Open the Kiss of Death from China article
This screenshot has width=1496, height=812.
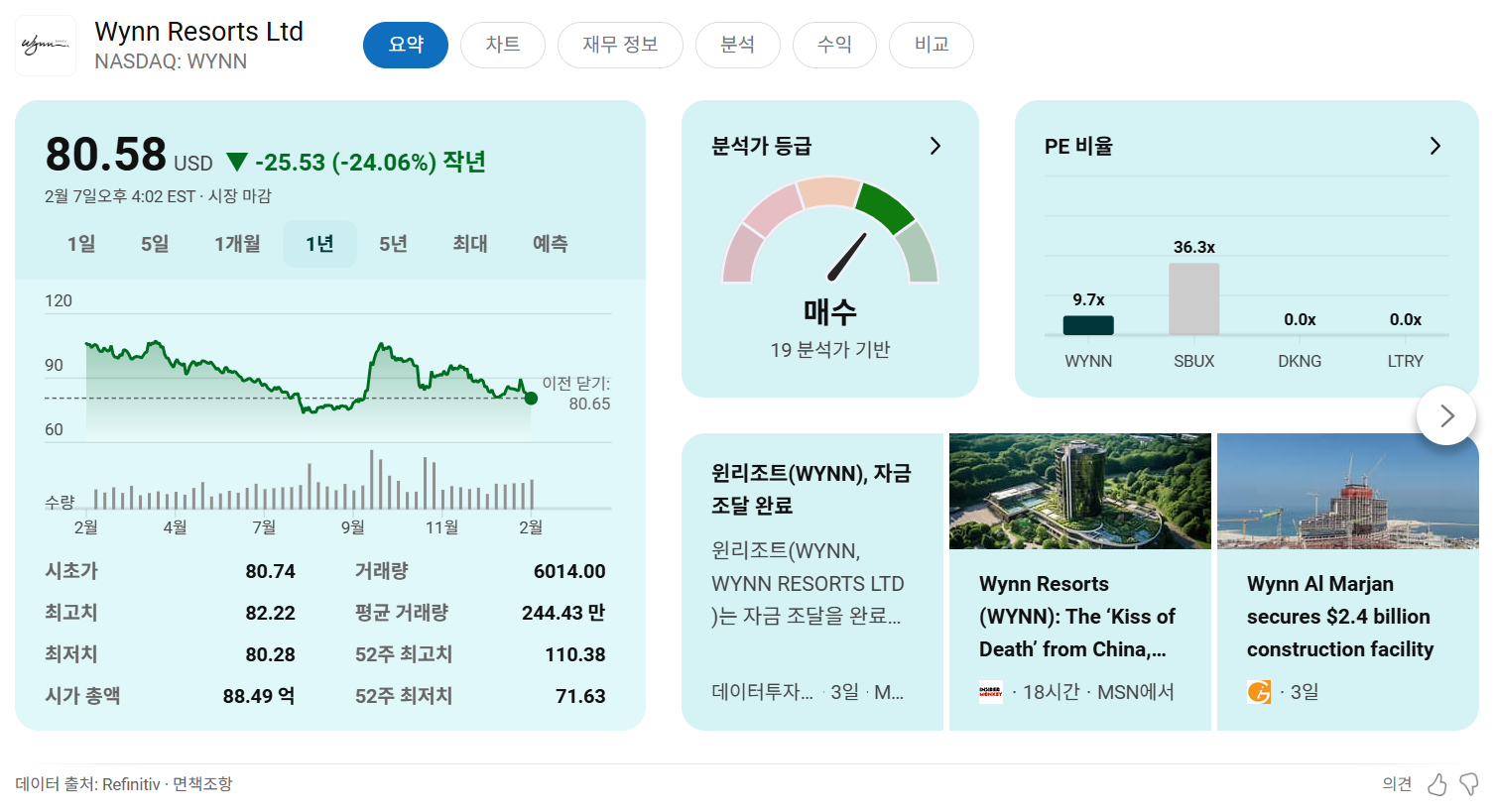(1080, 582)
